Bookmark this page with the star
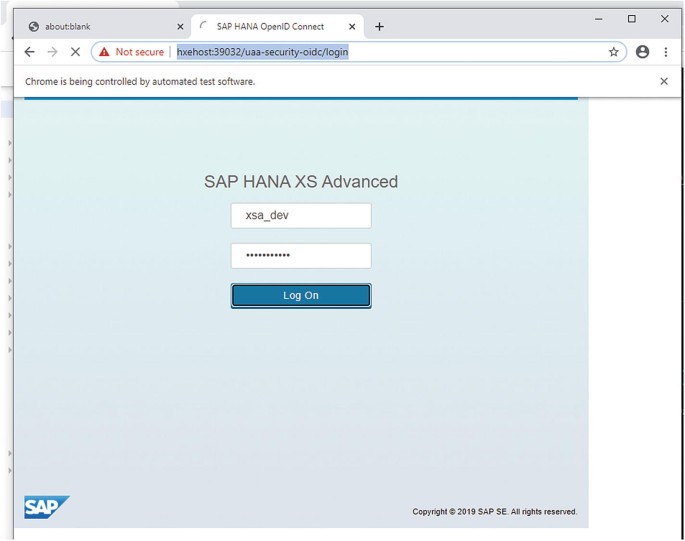Viewport: 685px width, 541px height. (x=613, y=52)
